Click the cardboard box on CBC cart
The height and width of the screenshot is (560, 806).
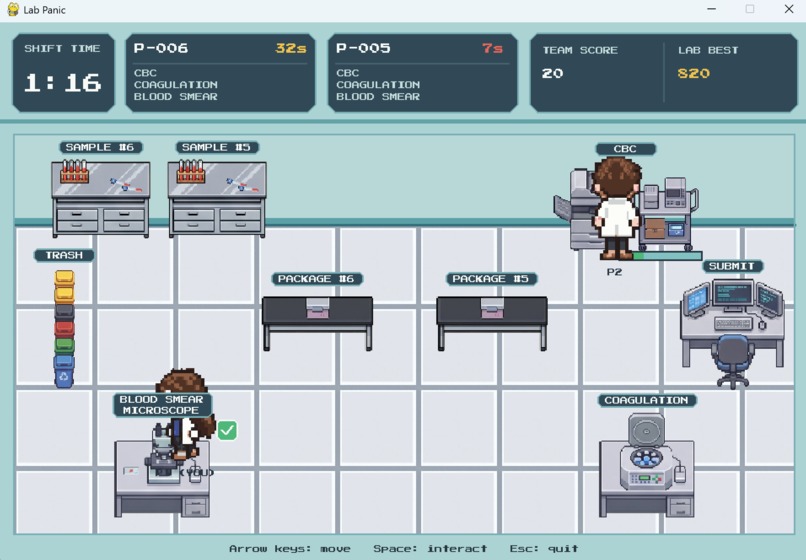click(655, 228)
